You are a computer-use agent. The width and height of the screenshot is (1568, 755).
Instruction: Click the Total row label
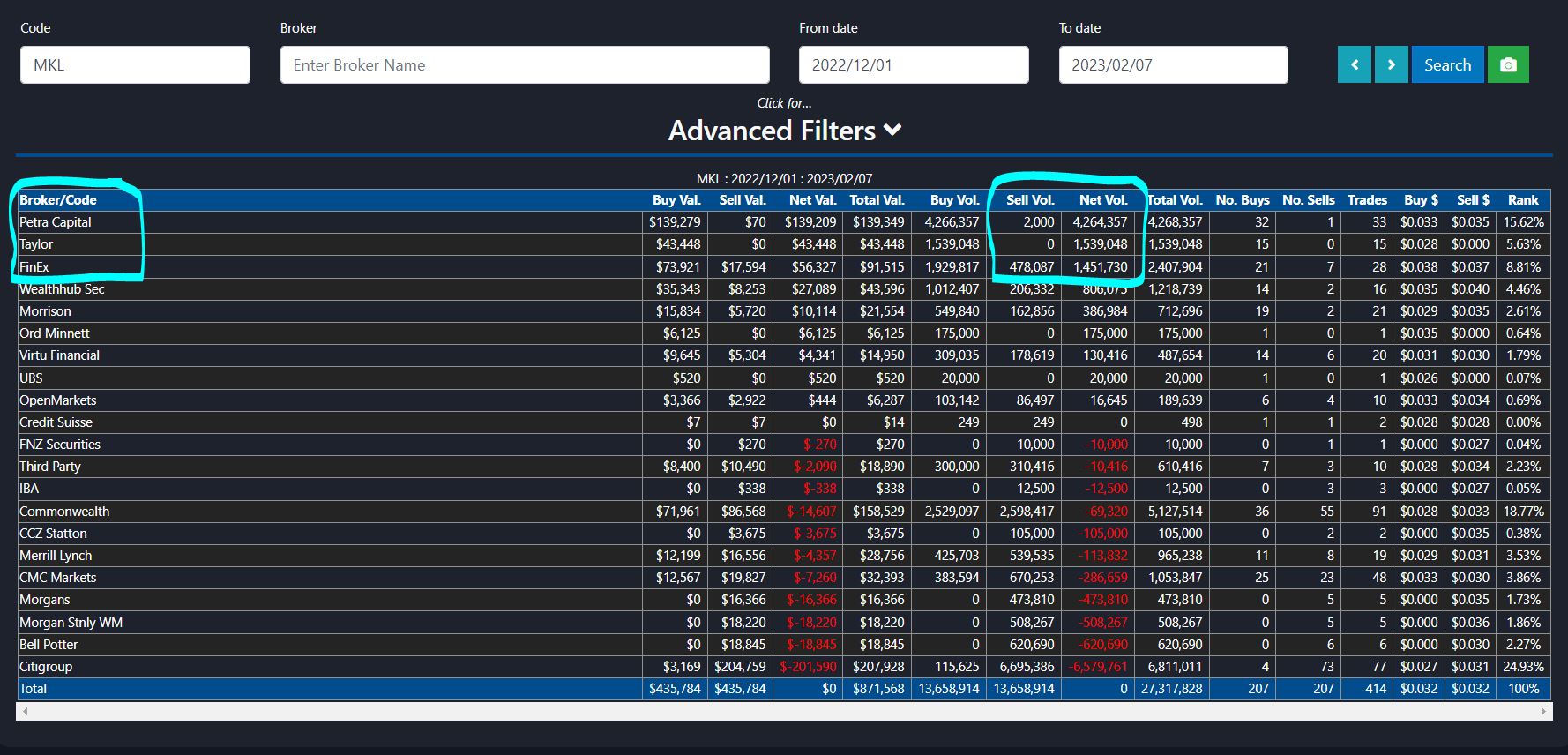tap(33, 689)
